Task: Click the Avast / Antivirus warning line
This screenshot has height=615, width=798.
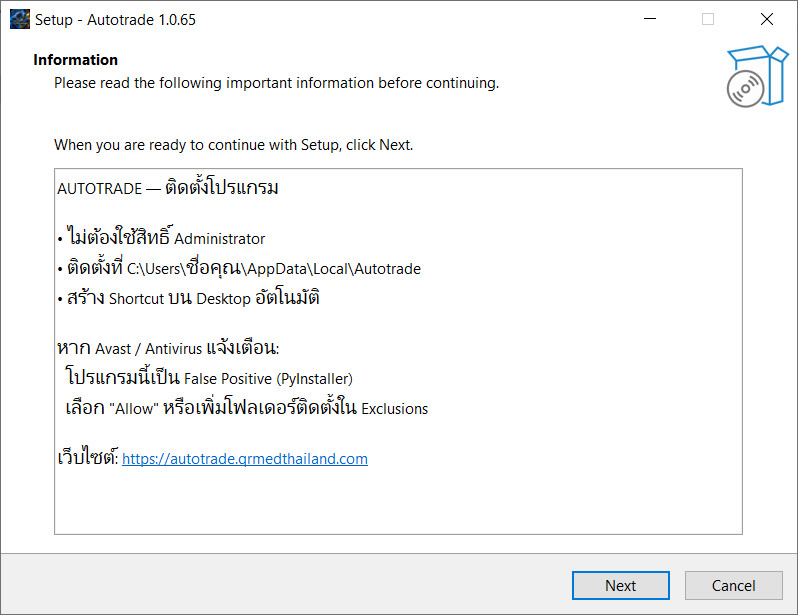Action: [168, 348]
